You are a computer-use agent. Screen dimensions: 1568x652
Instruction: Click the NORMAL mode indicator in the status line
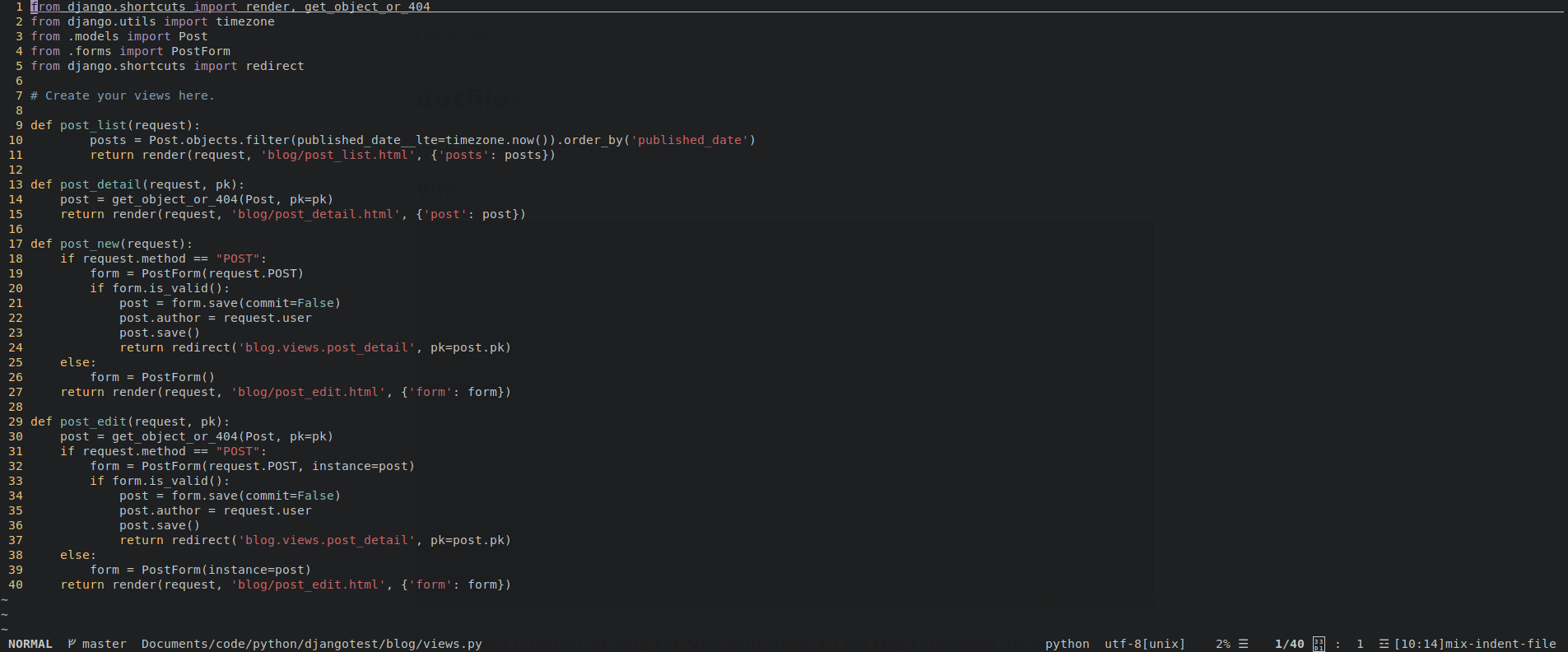tap(30, 644)
